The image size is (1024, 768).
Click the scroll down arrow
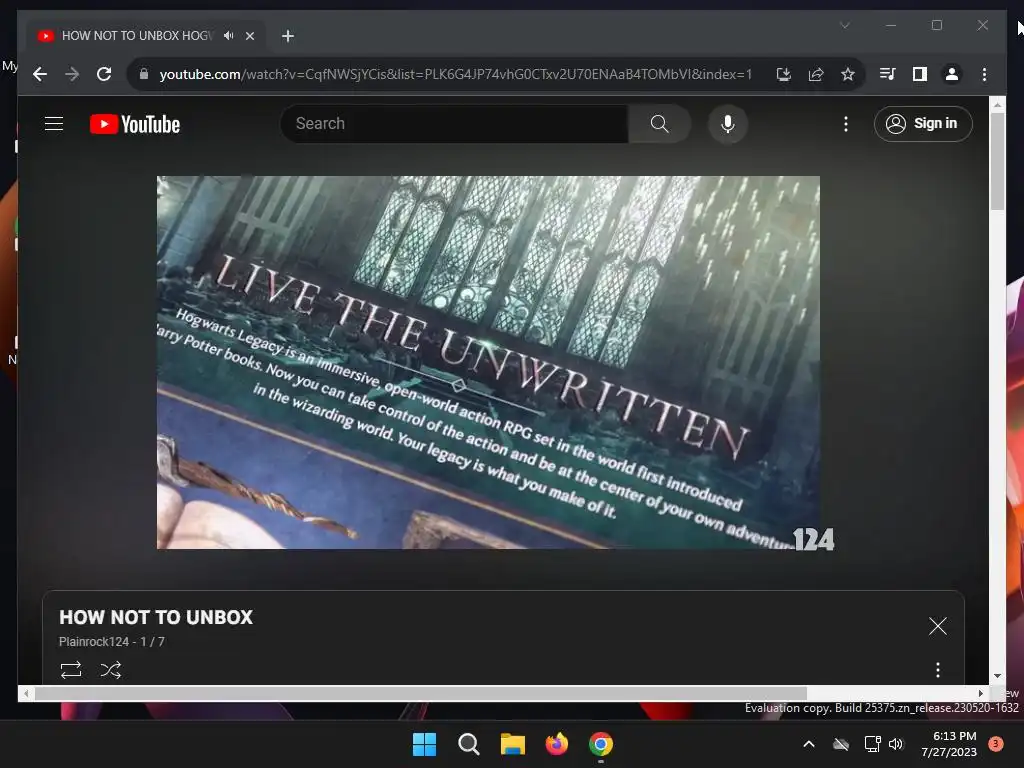pyautogui.click(x=997, y=676)
